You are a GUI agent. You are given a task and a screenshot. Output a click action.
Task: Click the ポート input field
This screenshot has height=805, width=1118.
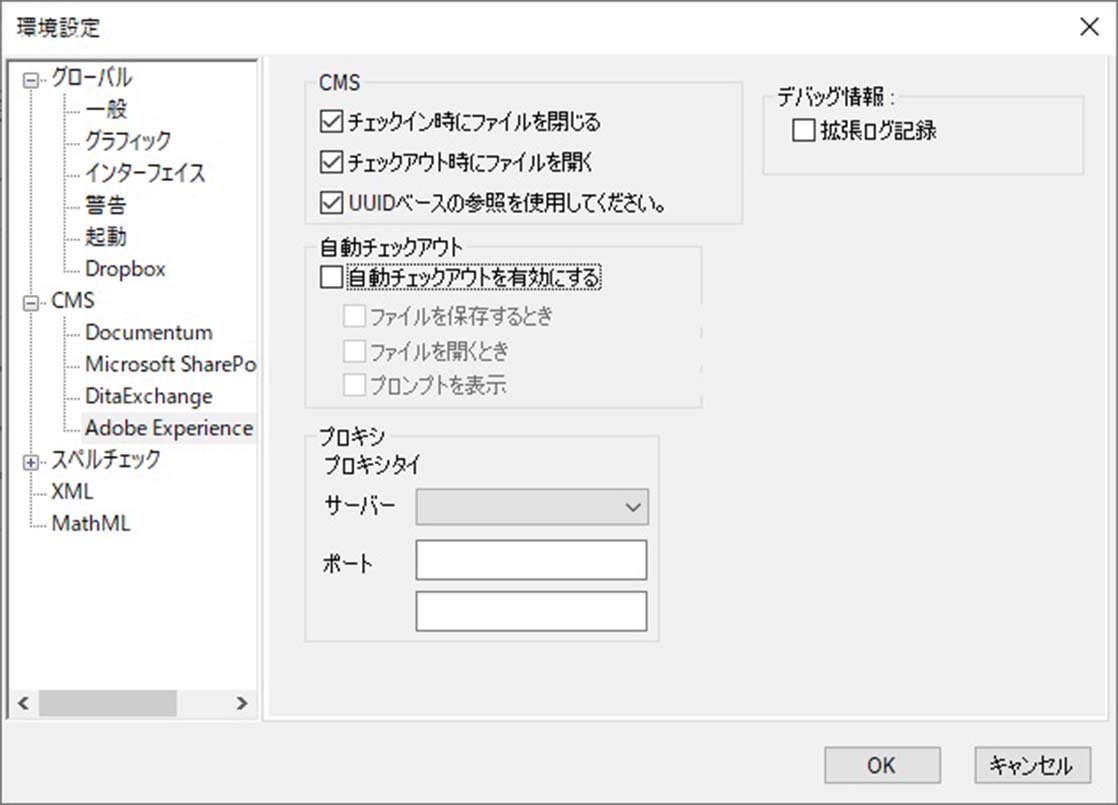[x=531, y=560]
